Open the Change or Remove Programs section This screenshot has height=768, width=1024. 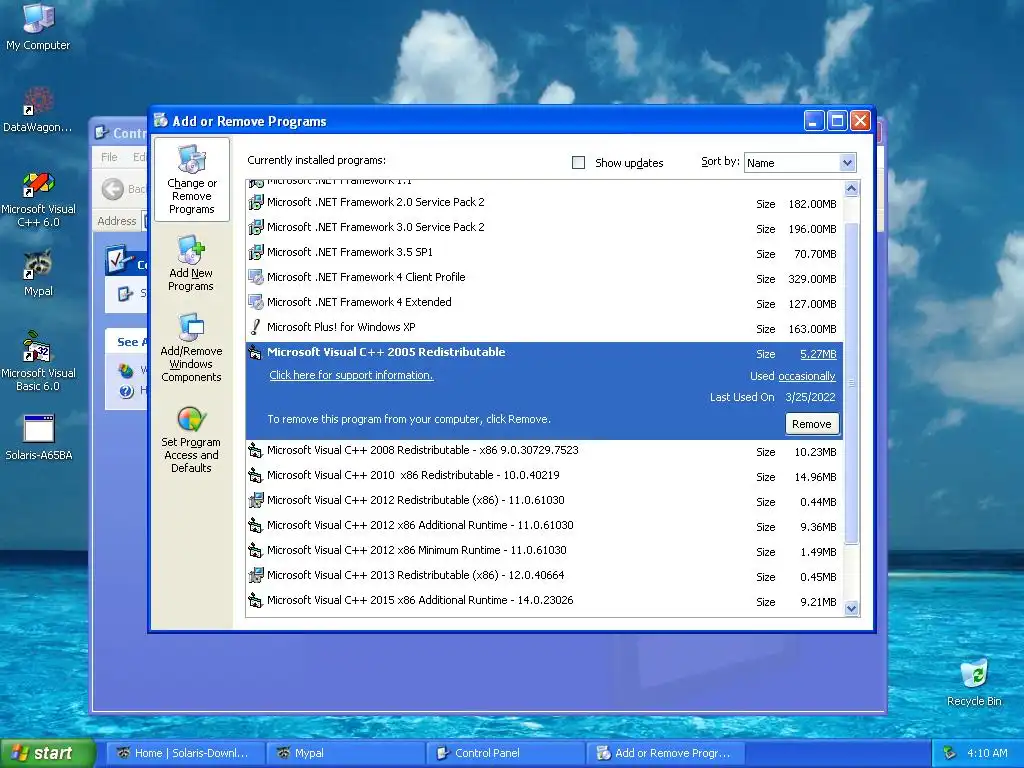[191, 179]
